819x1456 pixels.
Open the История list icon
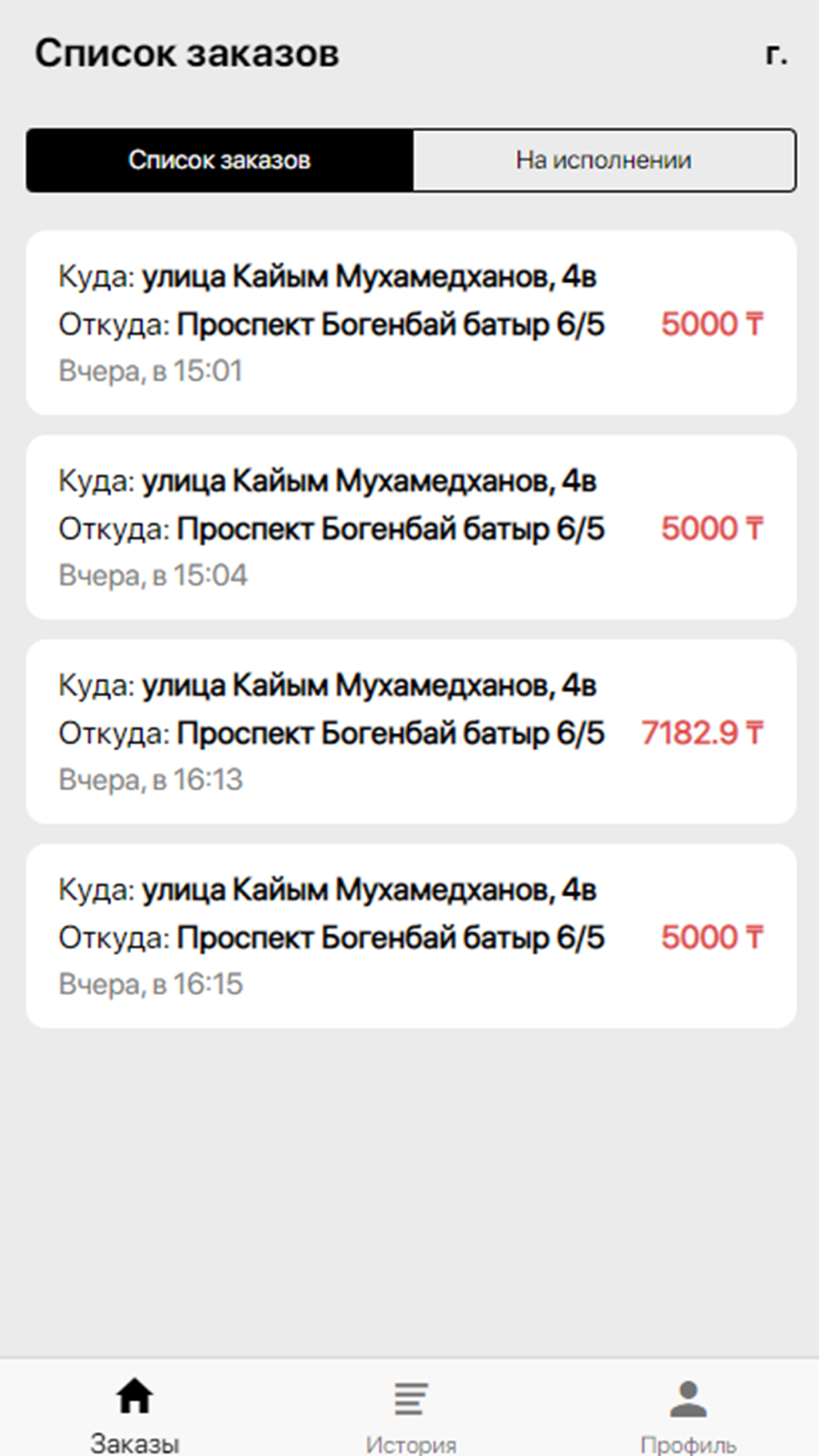coord(410,1399)
